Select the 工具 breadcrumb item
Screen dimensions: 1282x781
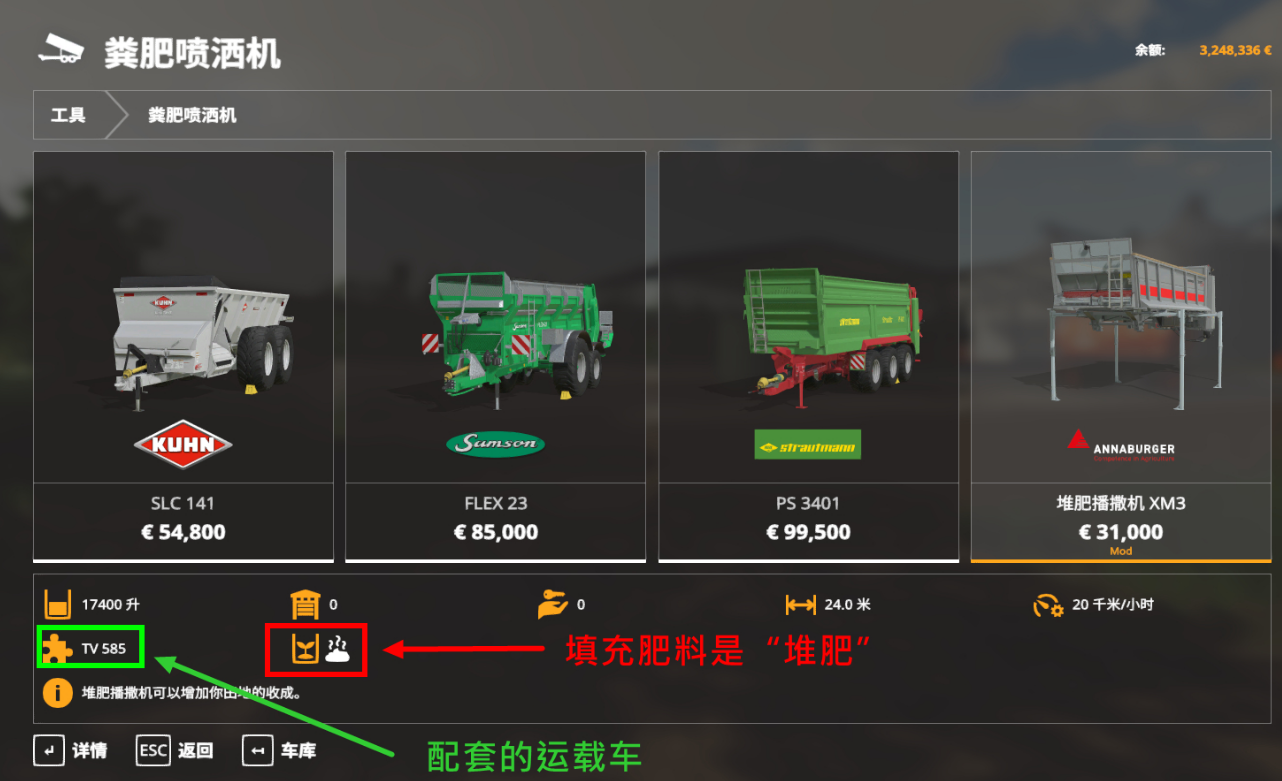(x=68, y=115)
